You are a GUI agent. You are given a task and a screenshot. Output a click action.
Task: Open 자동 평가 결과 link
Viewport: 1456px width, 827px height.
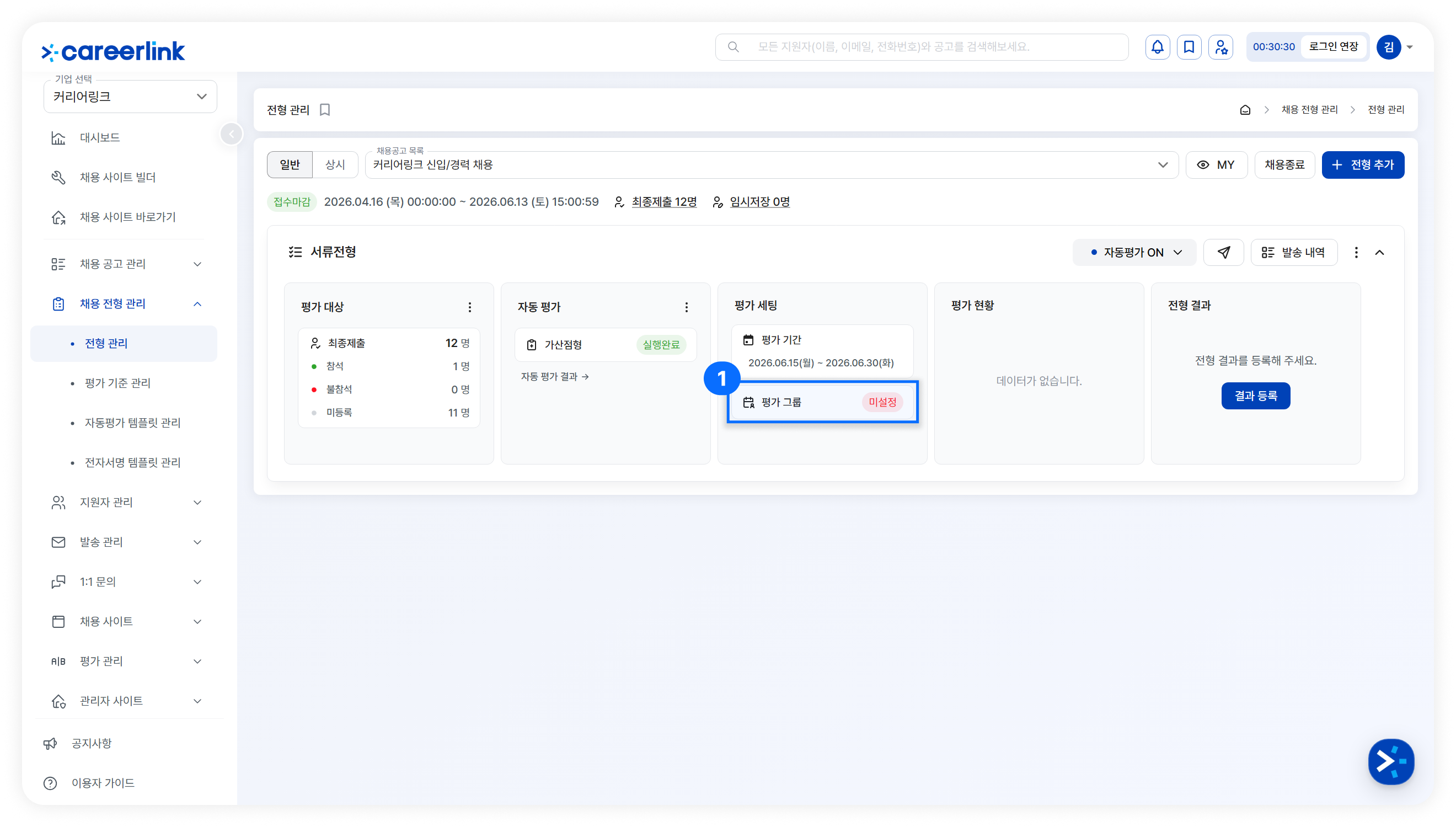click(x=555, y=377)
